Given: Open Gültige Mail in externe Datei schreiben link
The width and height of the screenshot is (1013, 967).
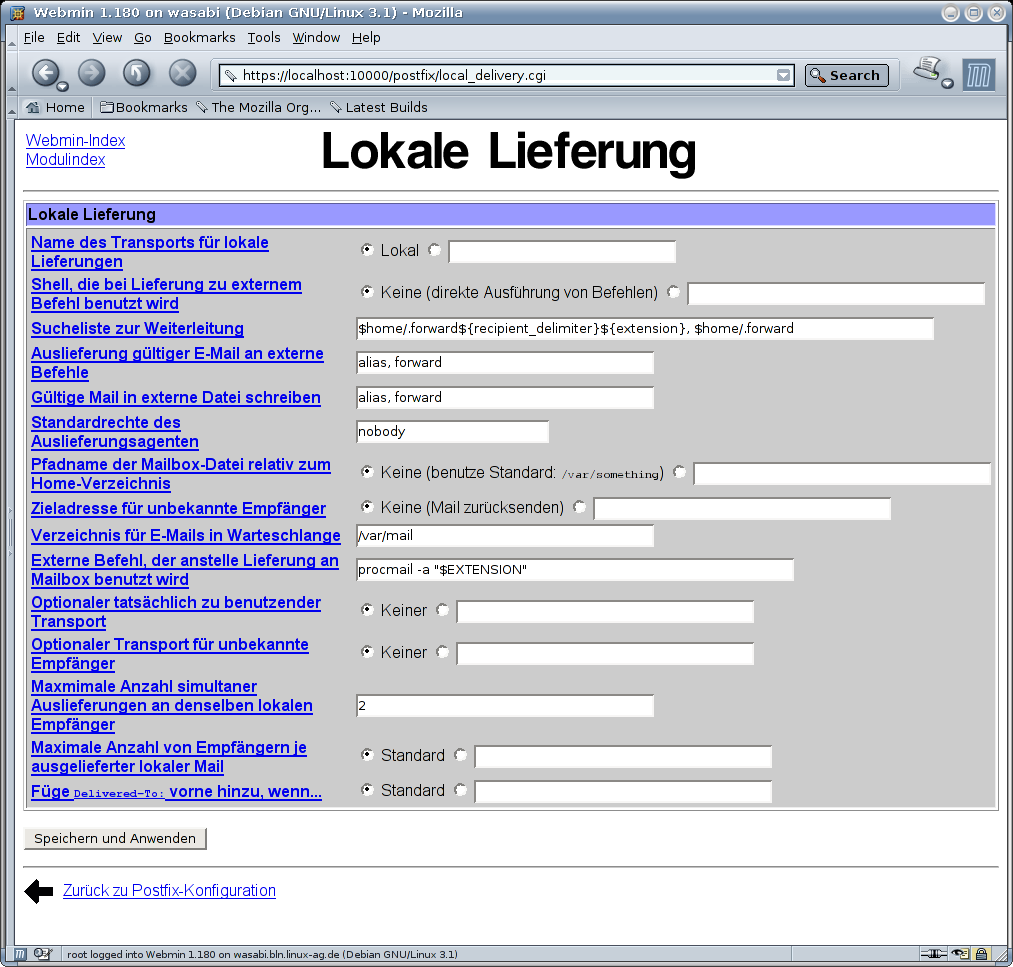Looking at the screenshot, I should tap(176, 397).
